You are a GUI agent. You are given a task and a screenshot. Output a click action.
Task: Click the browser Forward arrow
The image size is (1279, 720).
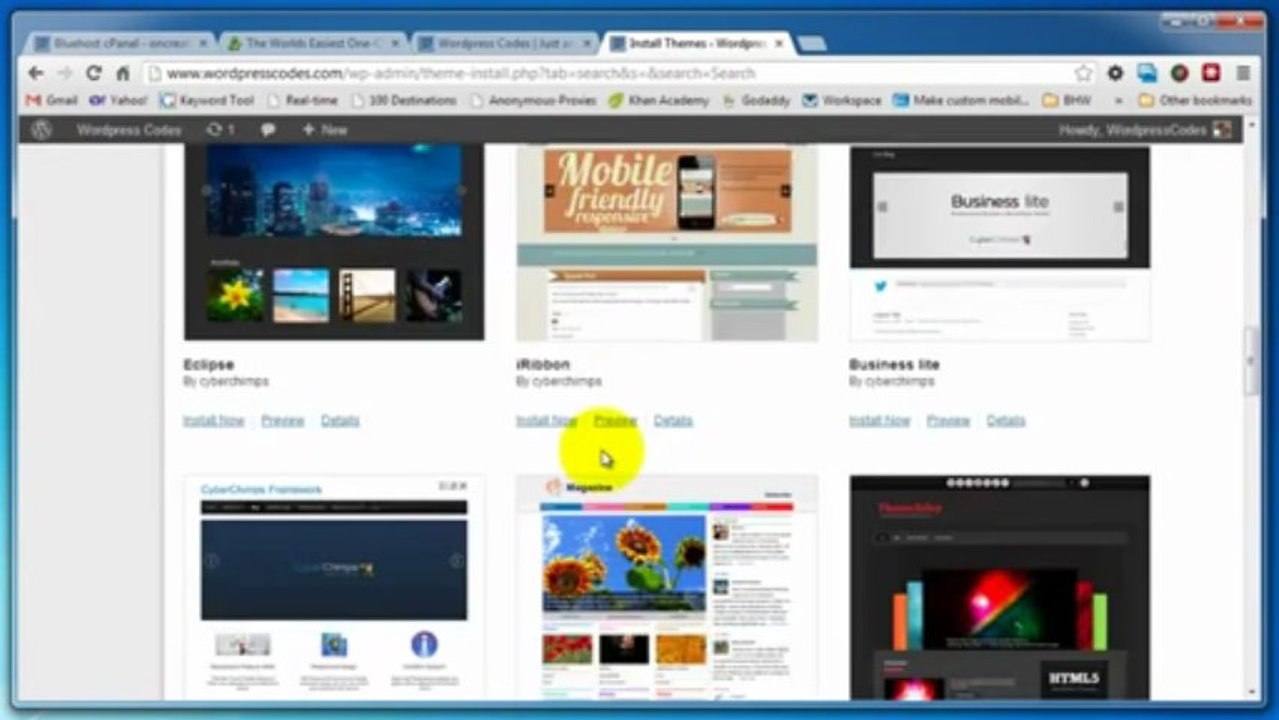pyautogui.click(x=64, y=73)
